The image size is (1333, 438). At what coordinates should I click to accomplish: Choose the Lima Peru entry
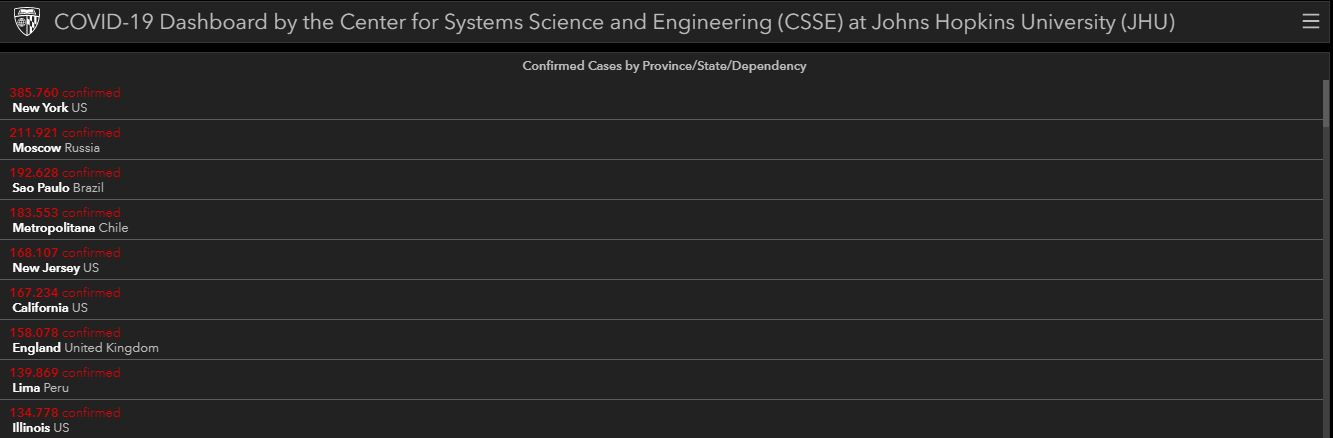pos(40,388)
